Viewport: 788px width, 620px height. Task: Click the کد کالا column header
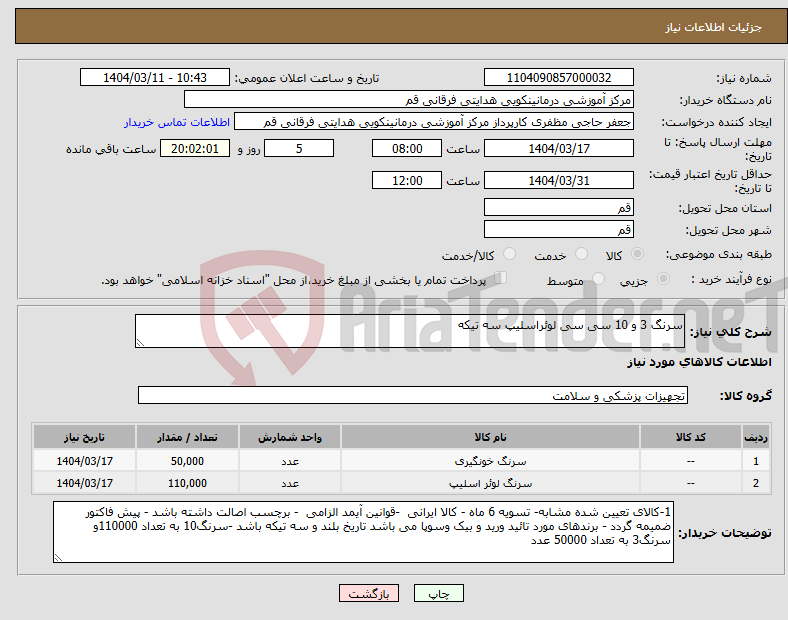pos(691,437)
